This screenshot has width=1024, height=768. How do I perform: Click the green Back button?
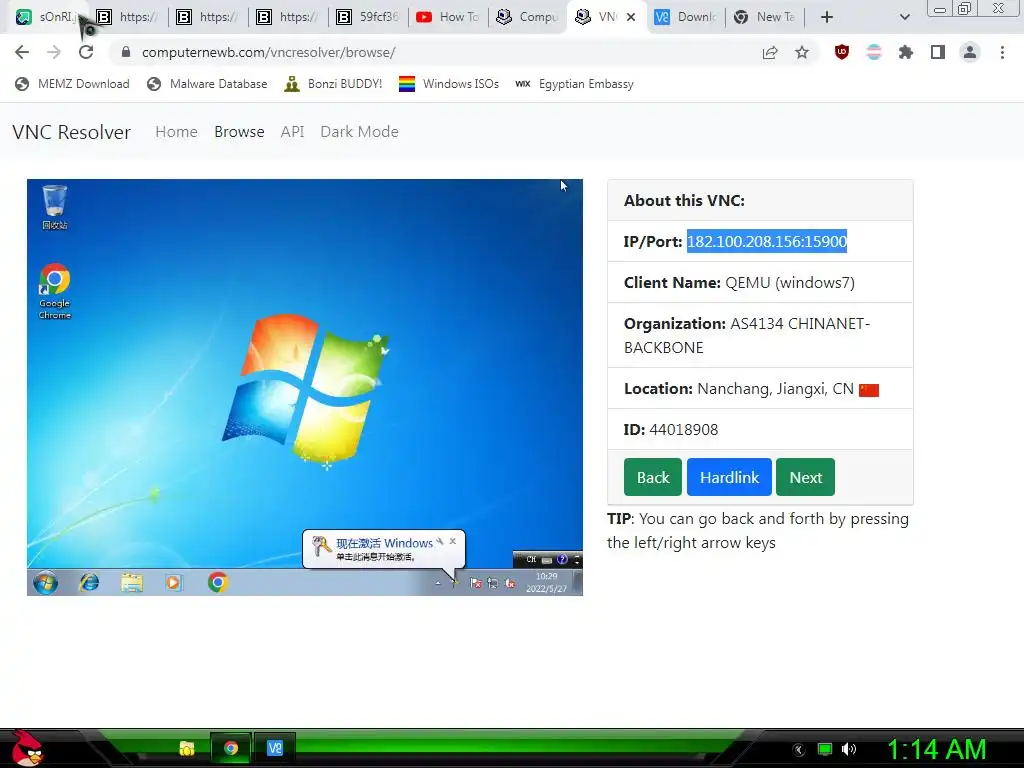coord(652,477)
